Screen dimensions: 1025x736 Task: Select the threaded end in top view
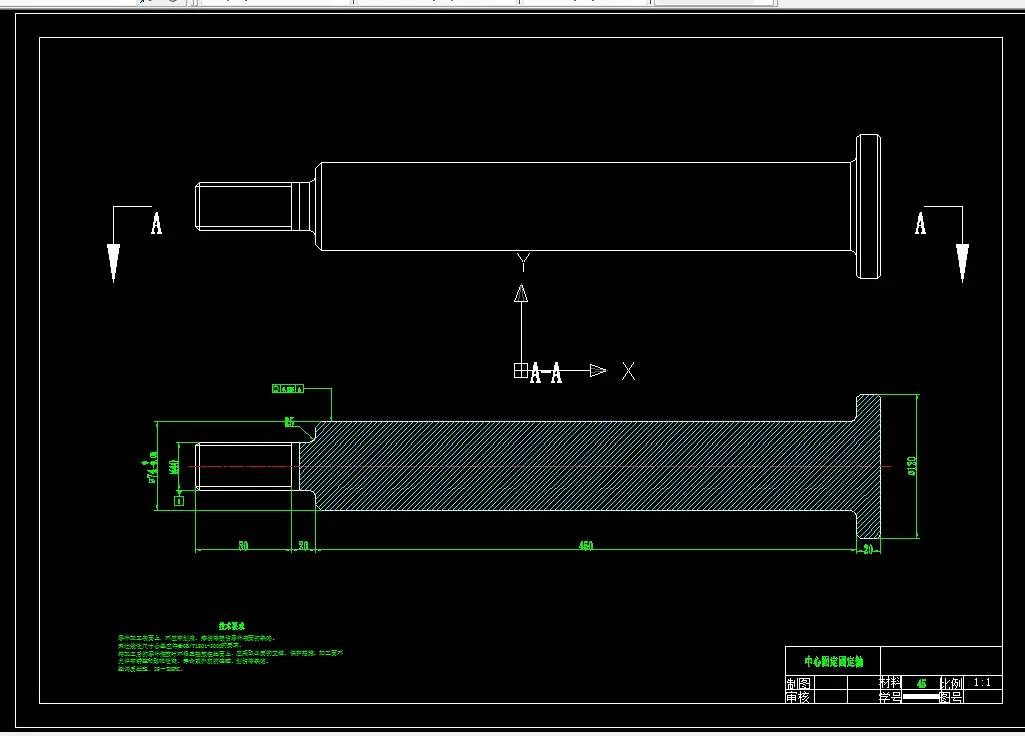tap(244, 207)
